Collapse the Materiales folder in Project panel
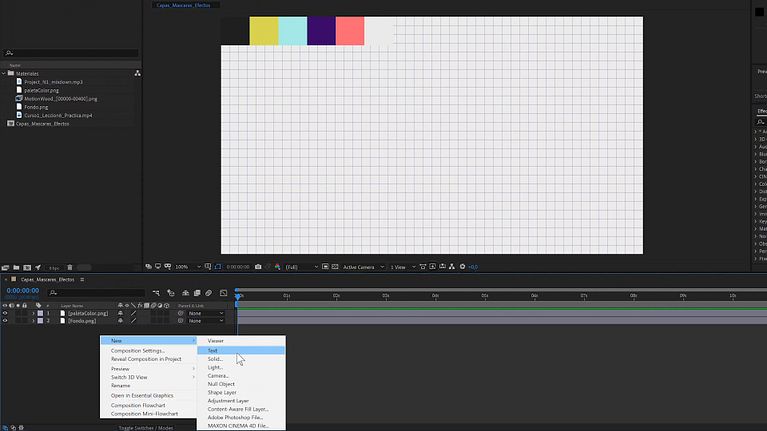The width and height of the screenshot is (767, 431). click(3, 73)
